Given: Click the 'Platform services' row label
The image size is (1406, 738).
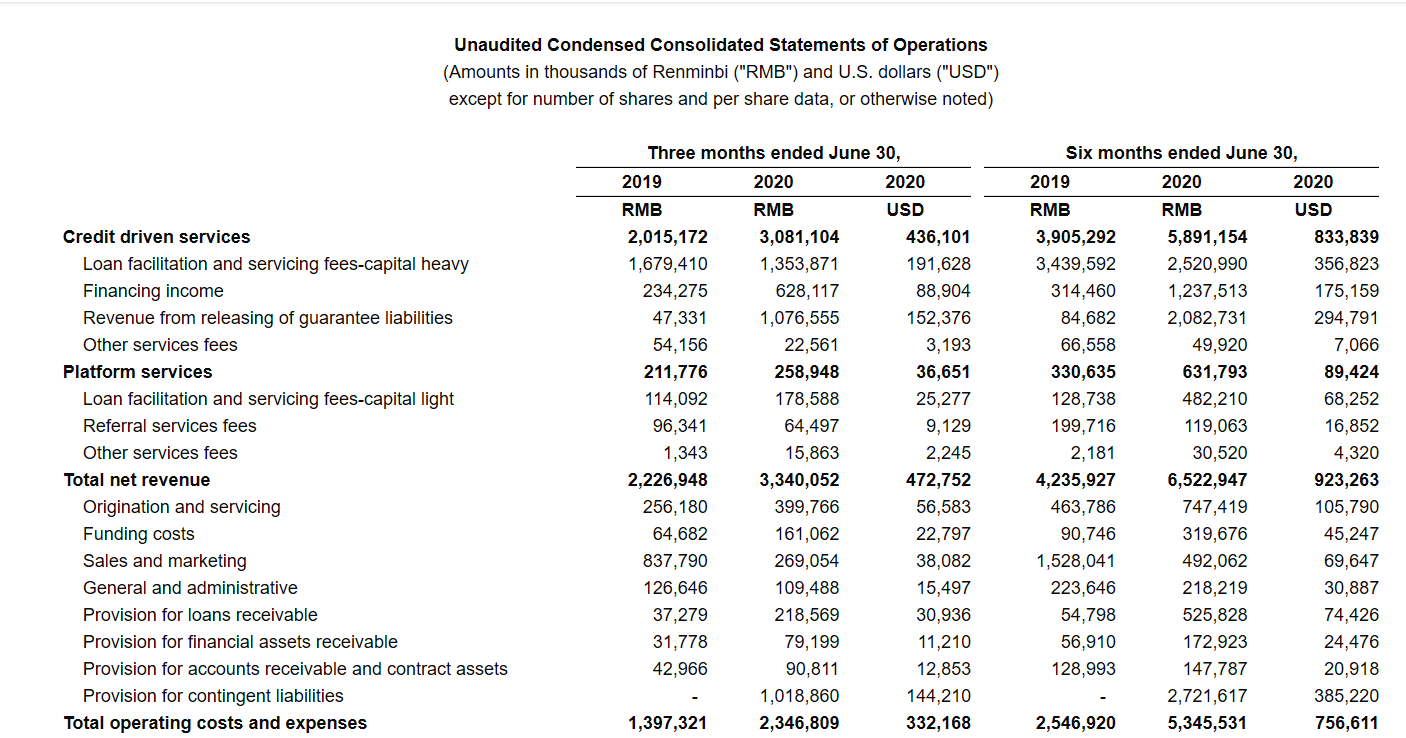Looking at the screenshot, I should tap(137, 372).
